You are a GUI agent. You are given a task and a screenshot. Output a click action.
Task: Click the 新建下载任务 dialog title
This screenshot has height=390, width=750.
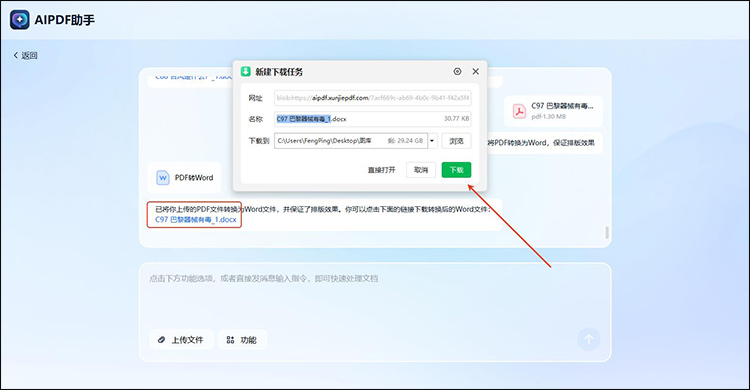[279, 72]
